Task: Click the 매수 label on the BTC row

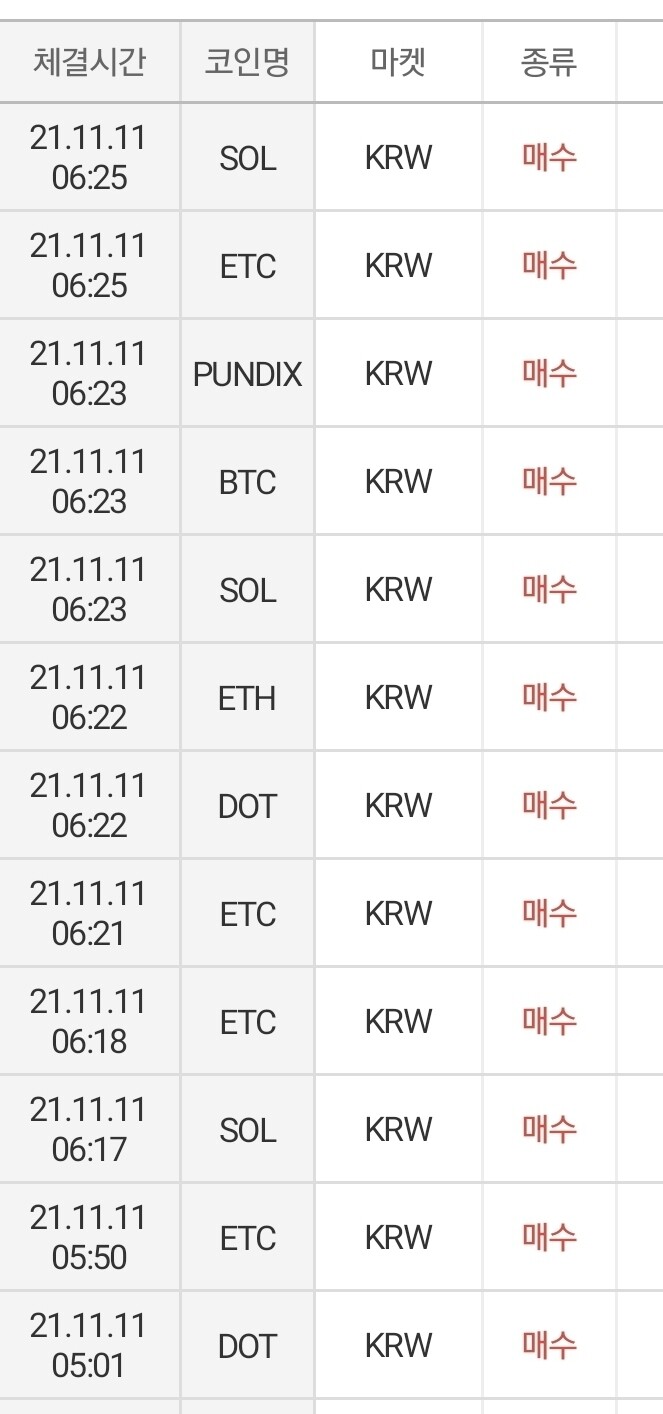Action: [548, 481]
